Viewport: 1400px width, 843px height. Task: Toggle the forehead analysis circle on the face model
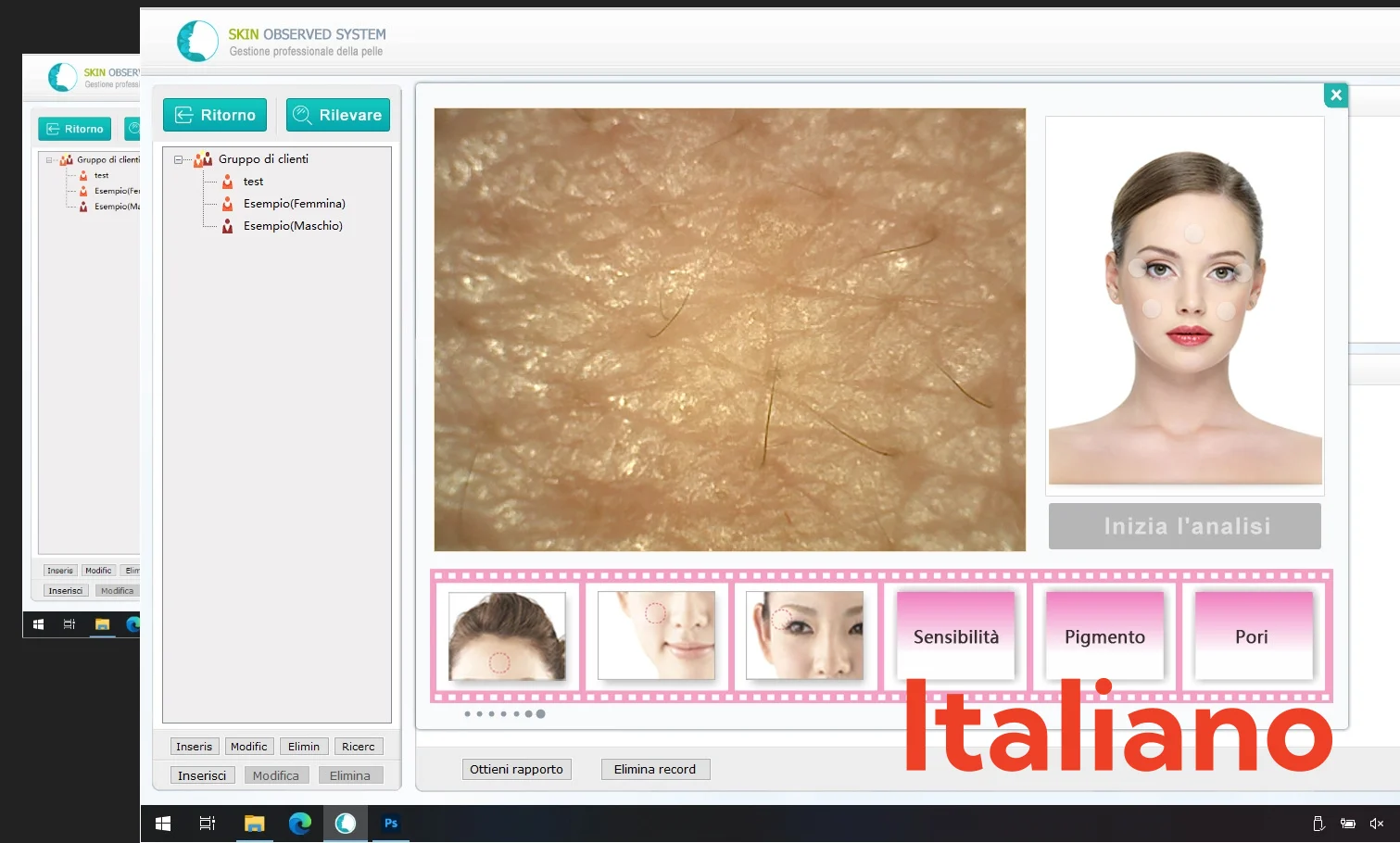(1192, 232)
